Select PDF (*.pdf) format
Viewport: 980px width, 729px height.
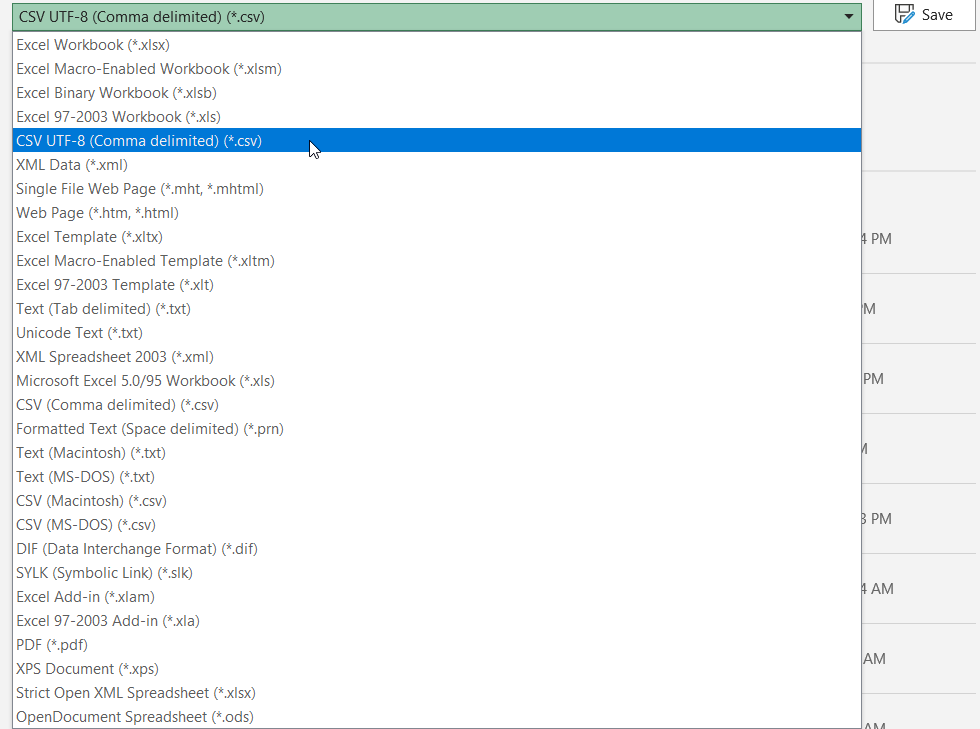[x=436, y=645]
